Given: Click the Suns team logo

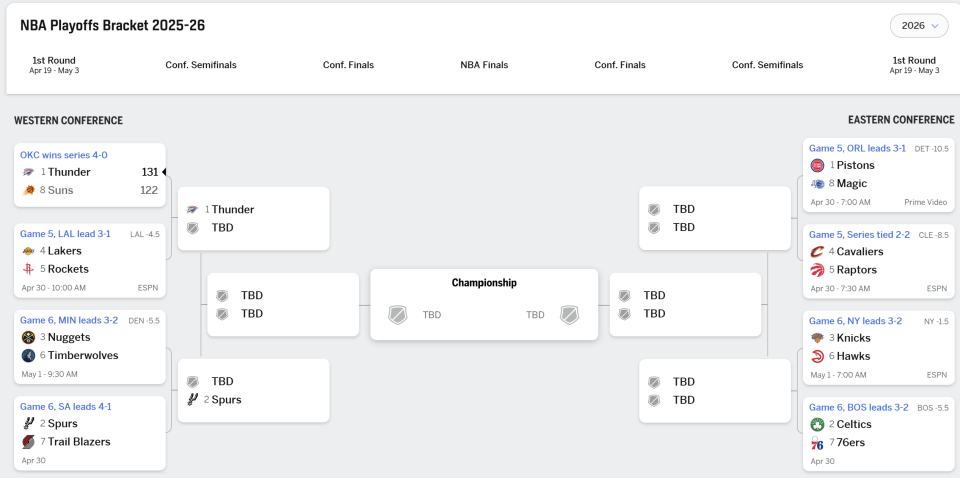Looking at the screenshot, I should pyautogui.click(x=28, y=190).
